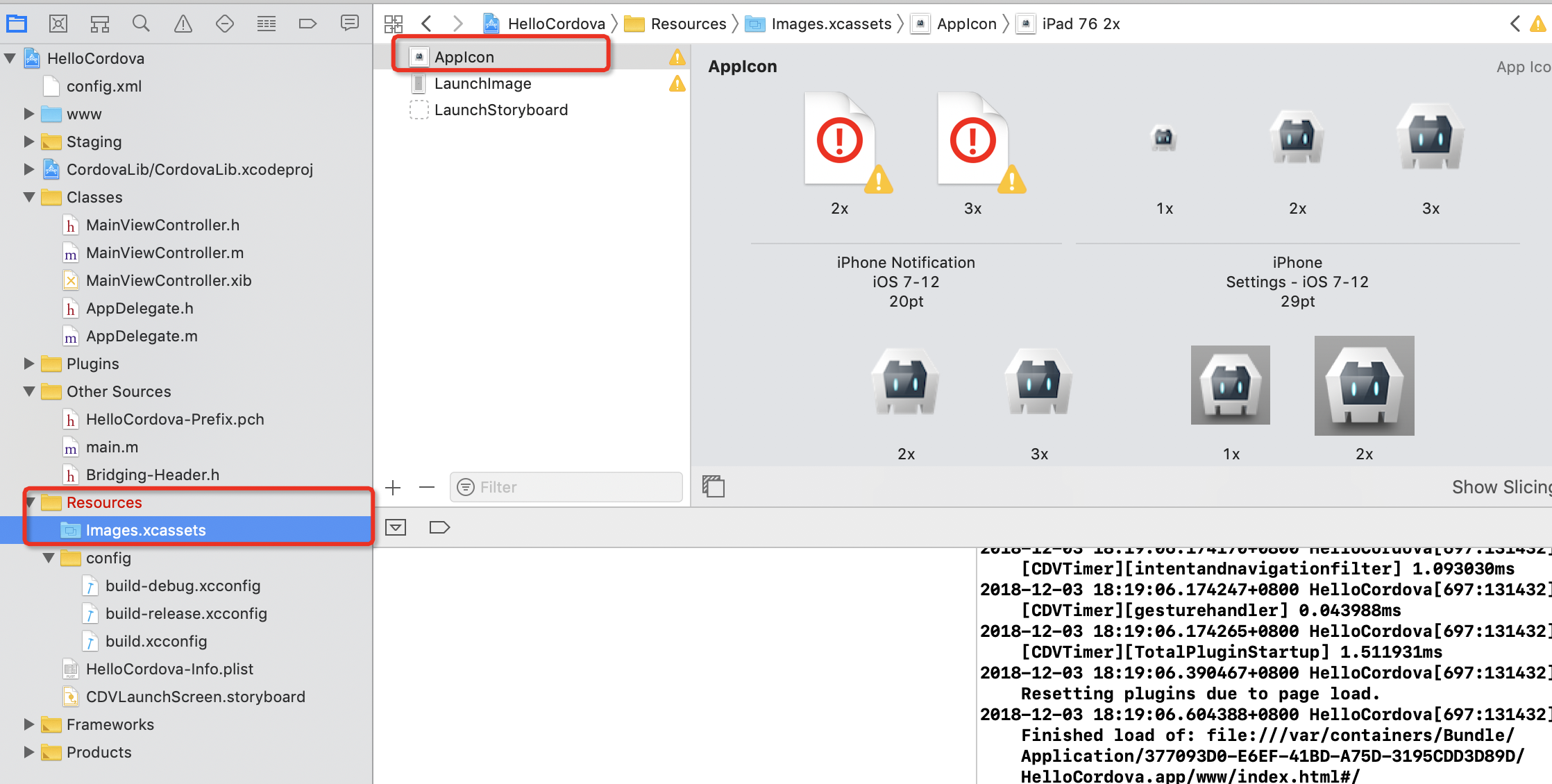This screenshot has width=1552, height=784.
Task: Expand the Frameworks group
Action: click(28, 724)
